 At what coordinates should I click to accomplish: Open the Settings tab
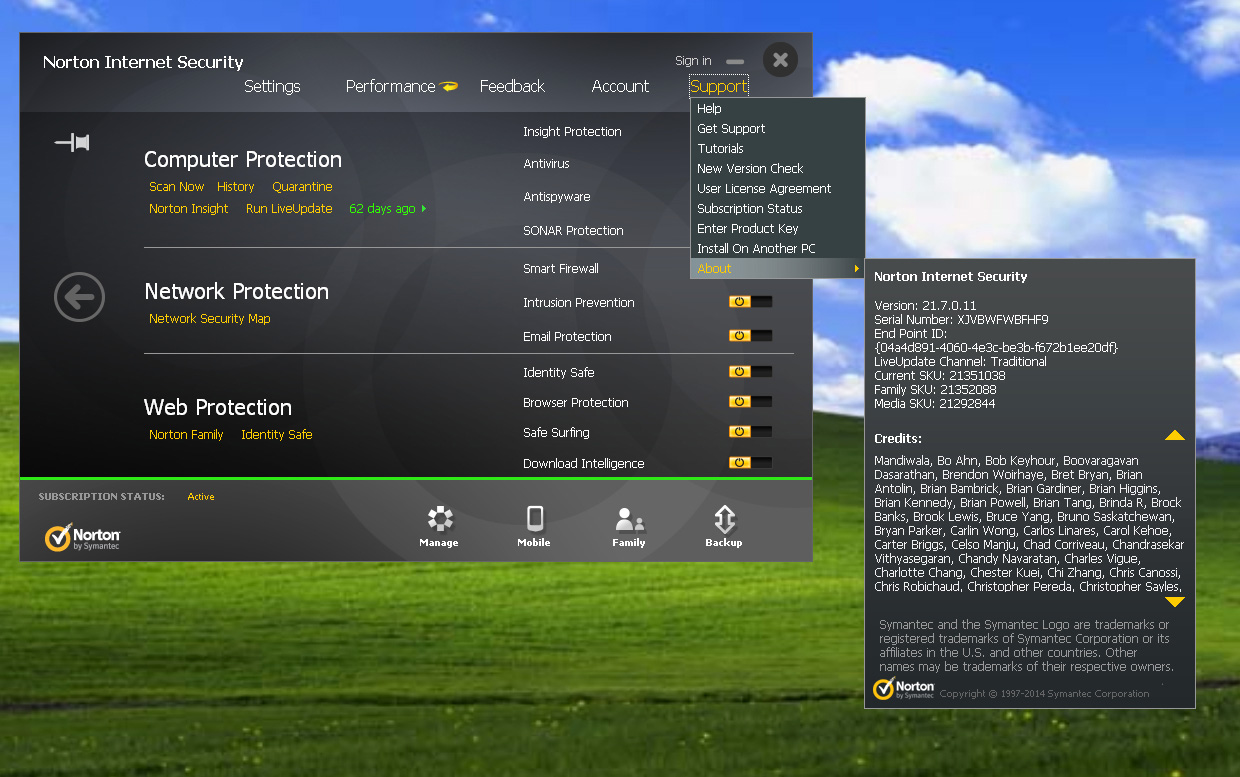point(272,86)
